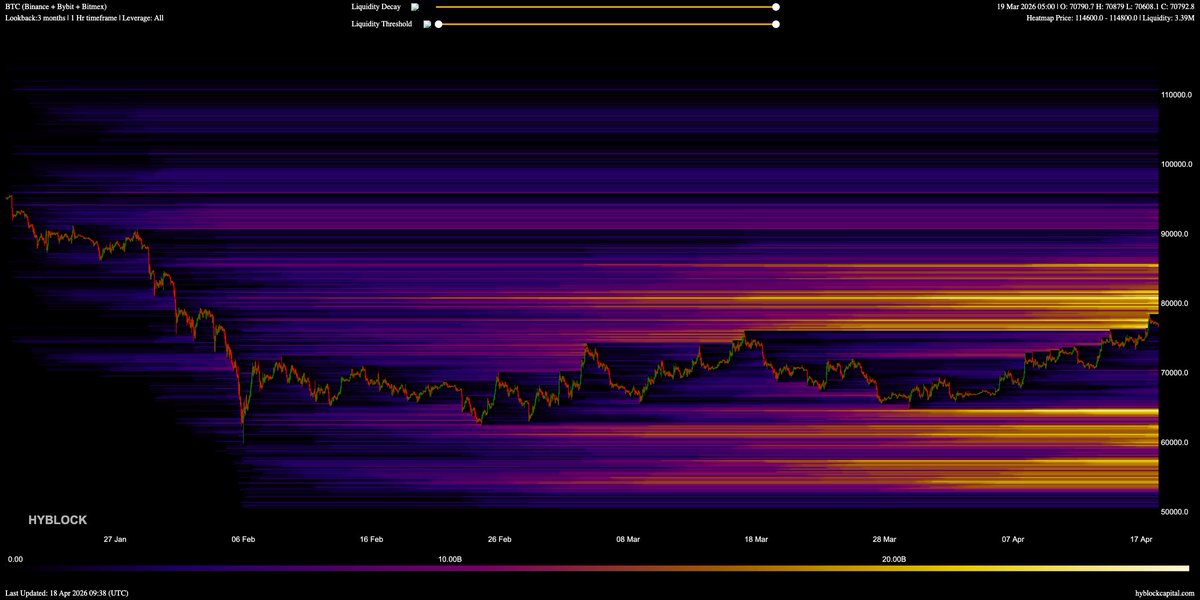Click the 100000.0 price axis label

click(x=1178, y=164)
